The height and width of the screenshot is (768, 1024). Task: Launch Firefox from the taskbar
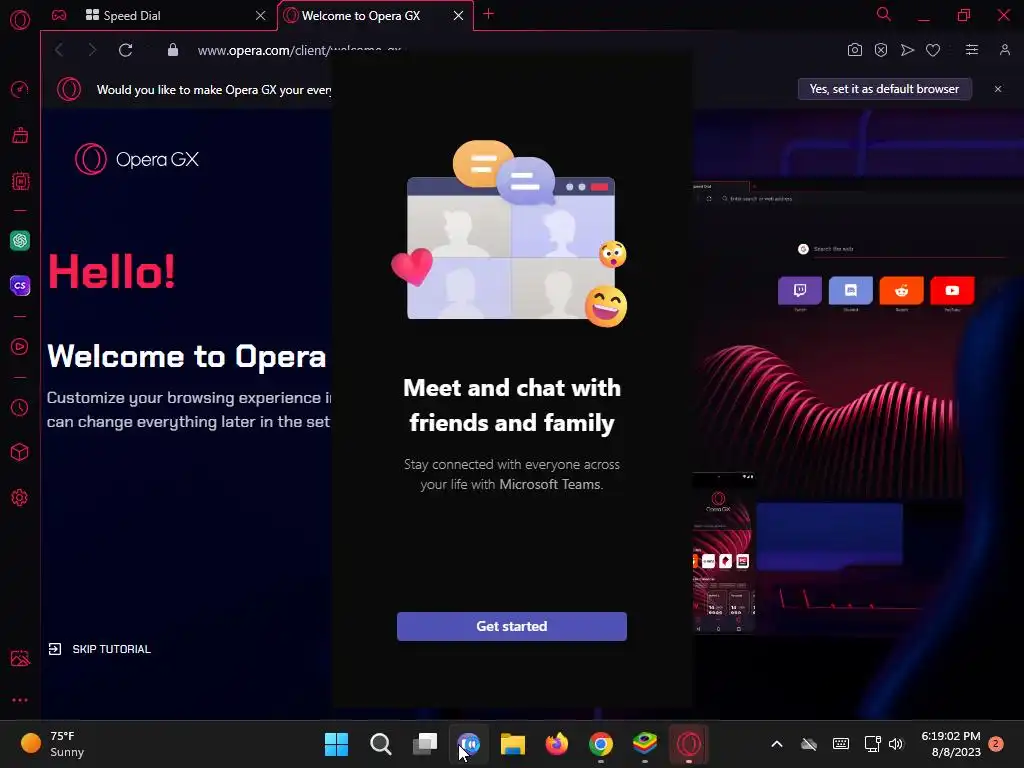556,744
